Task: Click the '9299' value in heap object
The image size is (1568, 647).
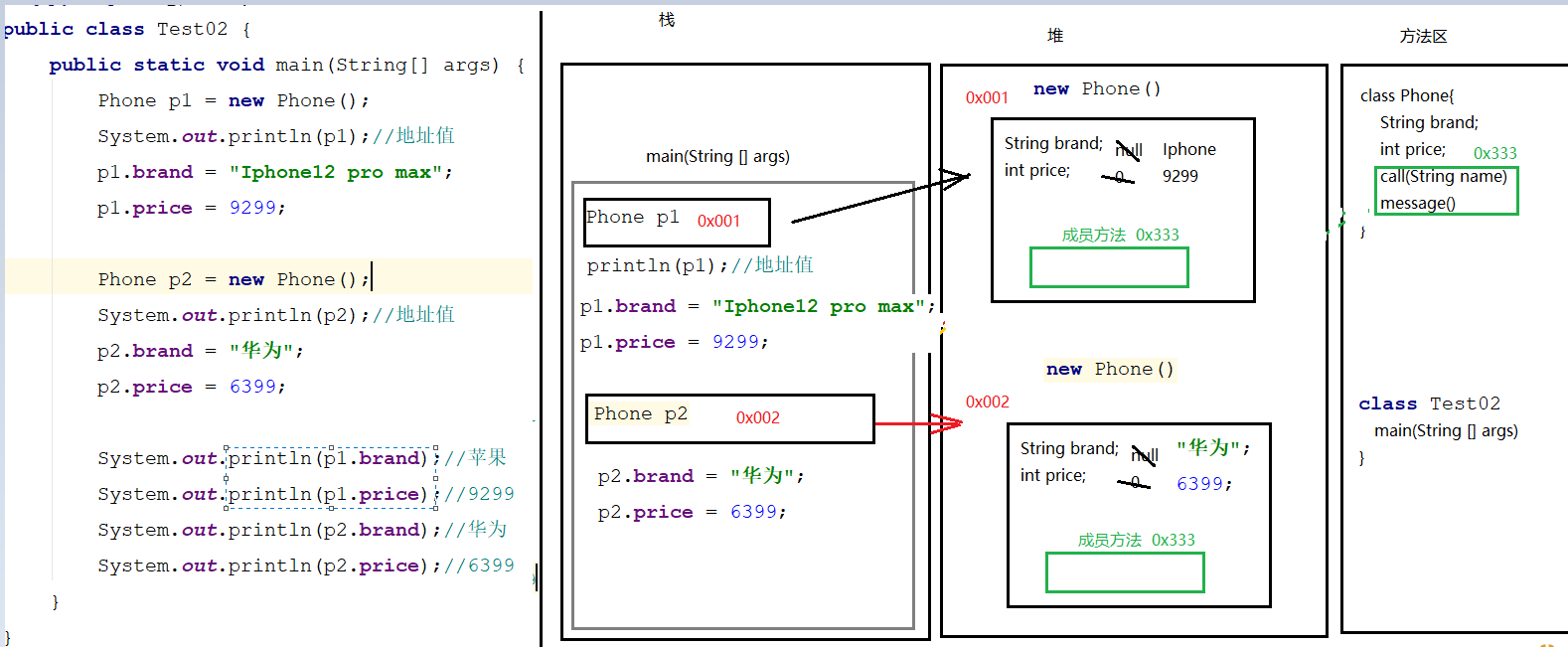Action: 1180,176
